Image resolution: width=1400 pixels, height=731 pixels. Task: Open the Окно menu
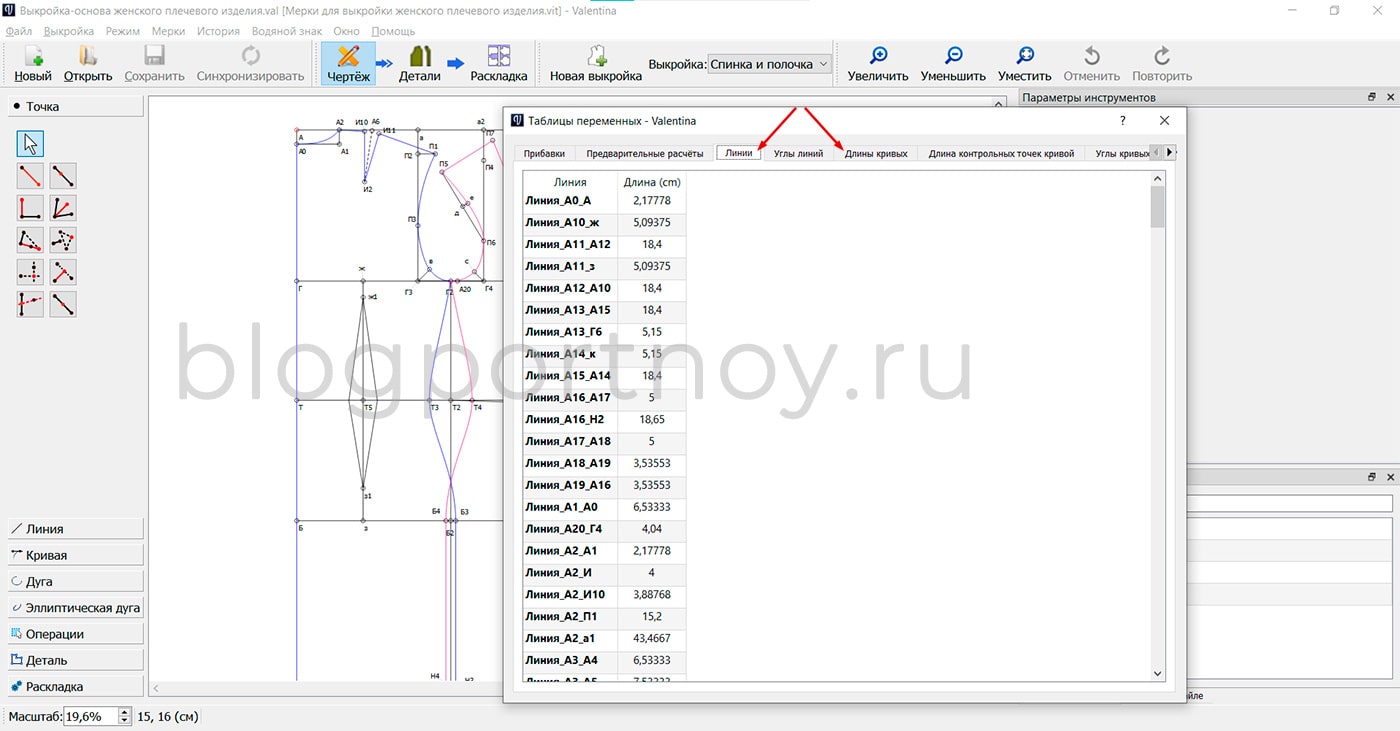(x=347, y=31)
